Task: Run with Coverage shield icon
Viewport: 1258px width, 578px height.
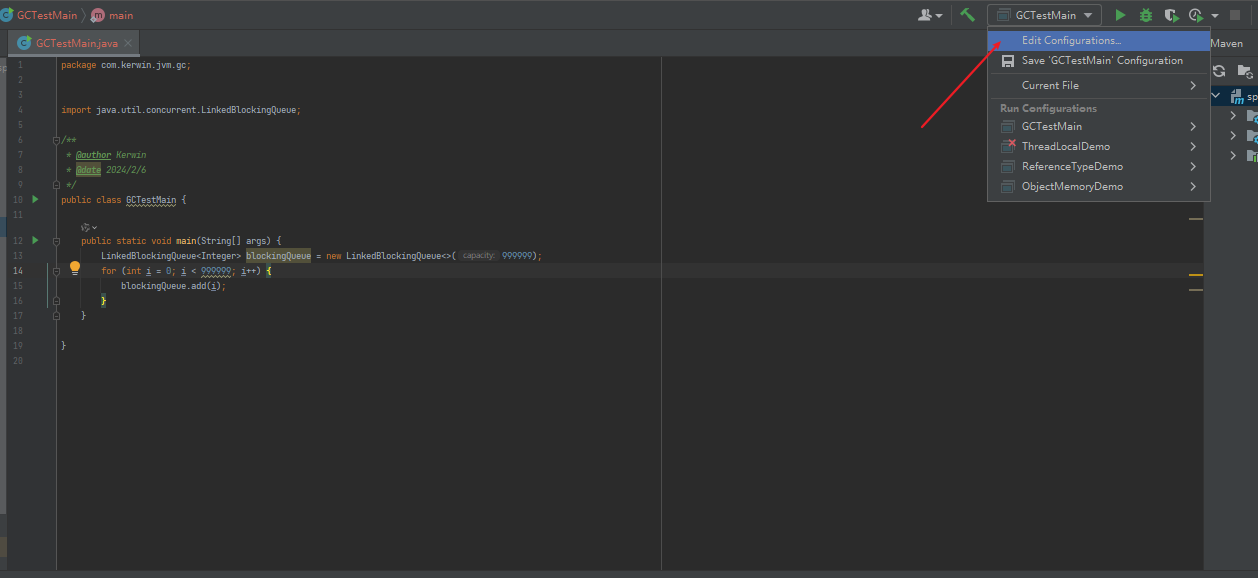Action: (x=1171, y=15)
